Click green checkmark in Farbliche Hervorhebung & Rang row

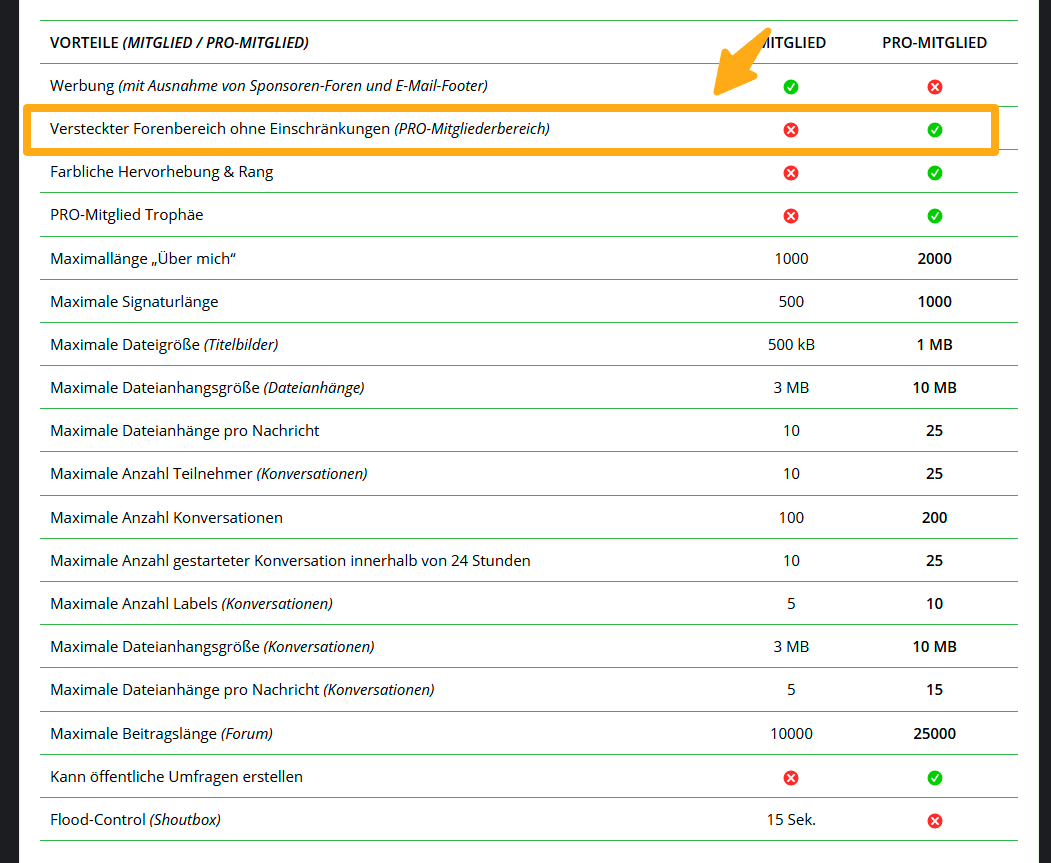pyautogui.click(x=935, y=173)
